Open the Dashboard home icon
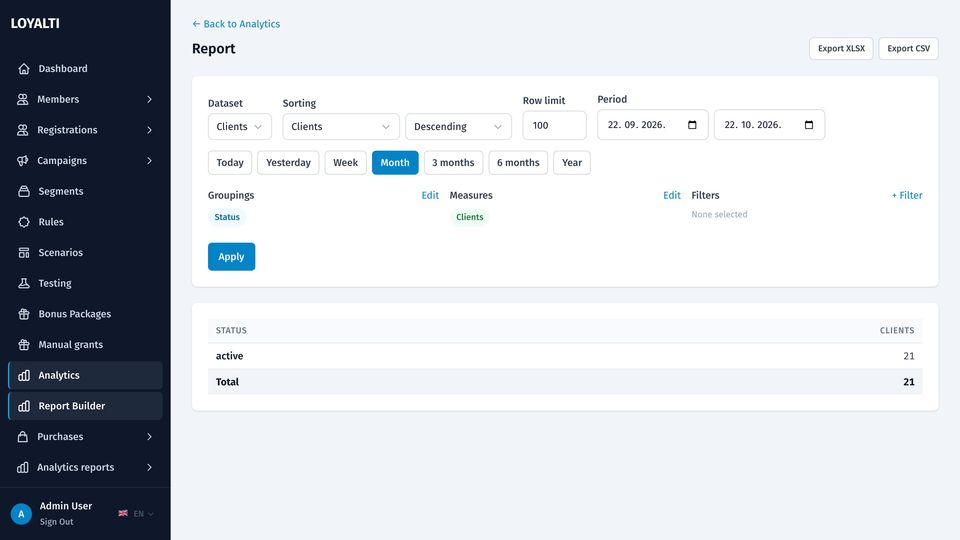 coord(24,69)
